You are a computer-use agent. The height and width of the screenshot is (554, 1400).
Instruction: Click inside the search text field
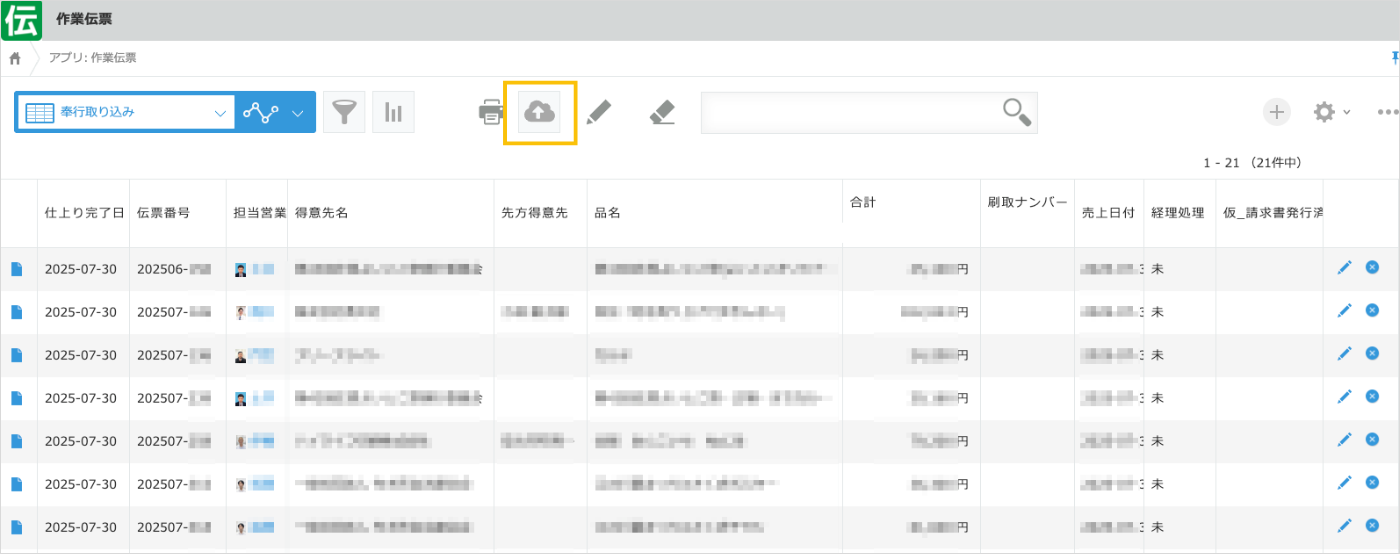click(850, 113)
